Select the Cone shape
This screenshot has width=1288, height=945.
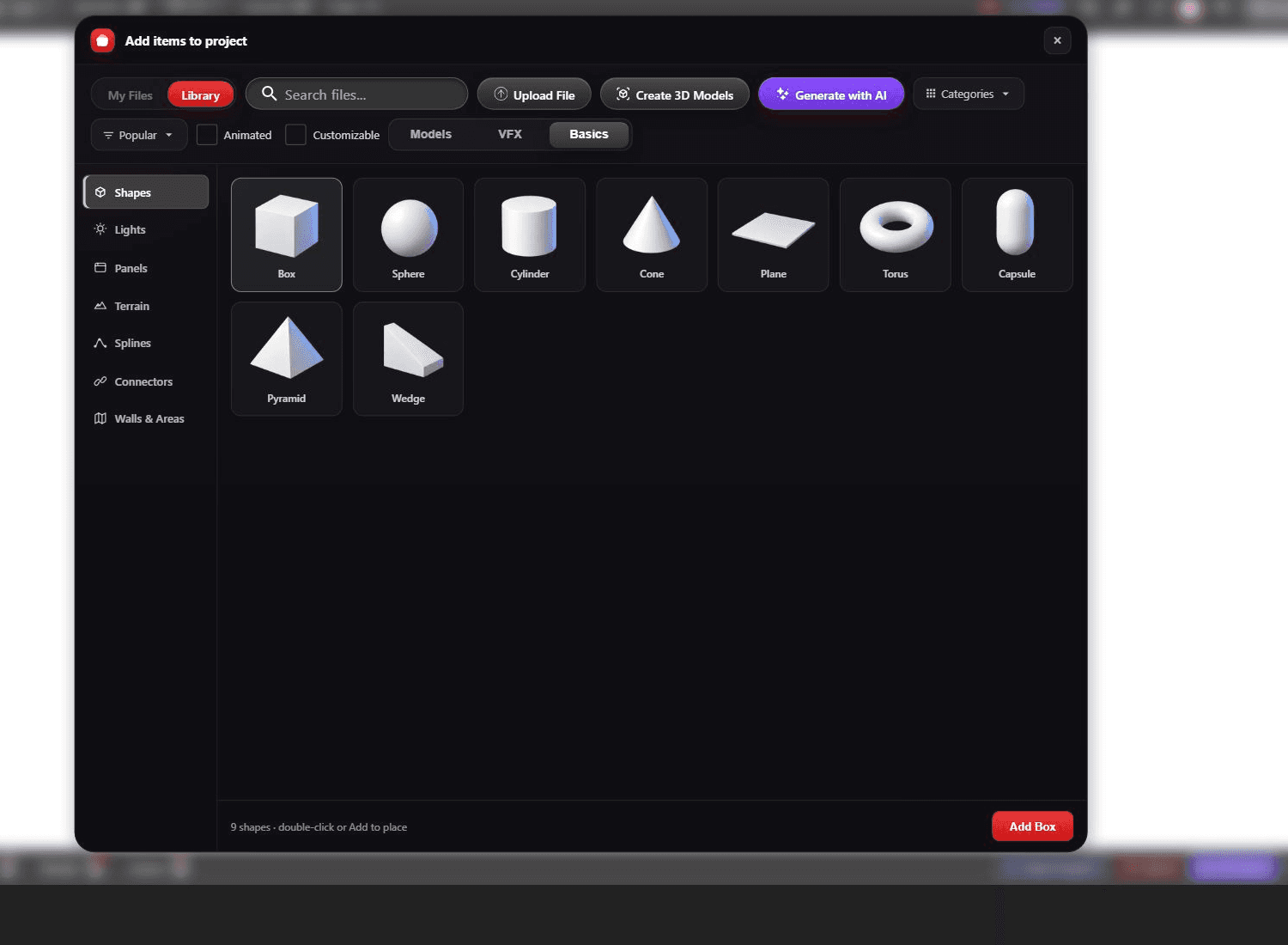point(652,235)
